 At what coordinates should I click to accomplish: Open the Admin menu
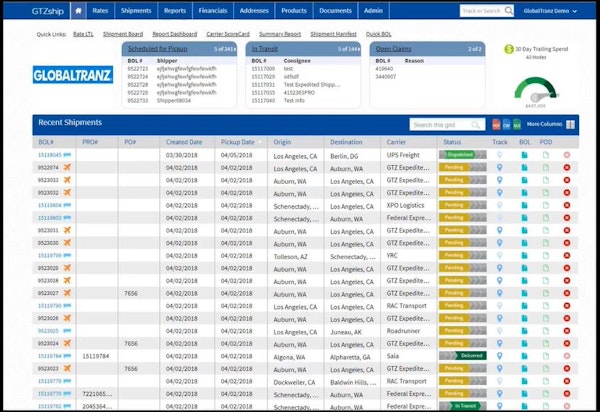coord(373,11)
